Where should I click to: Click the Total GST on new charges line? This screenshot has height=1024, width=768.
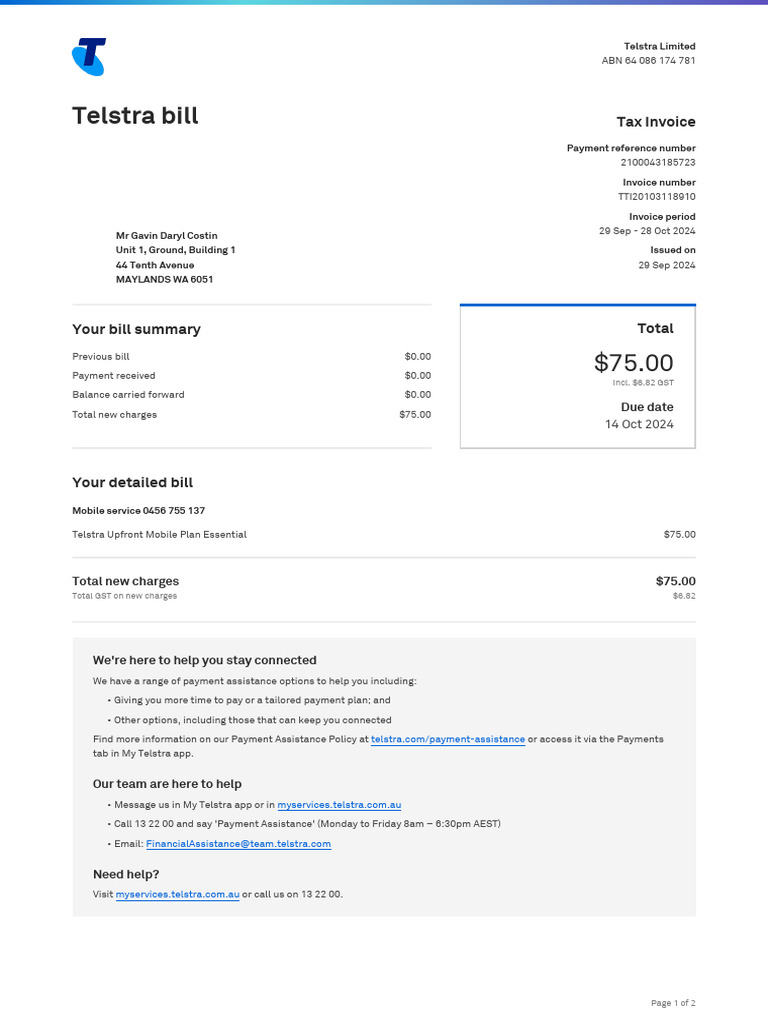click(x=124, y=596)
